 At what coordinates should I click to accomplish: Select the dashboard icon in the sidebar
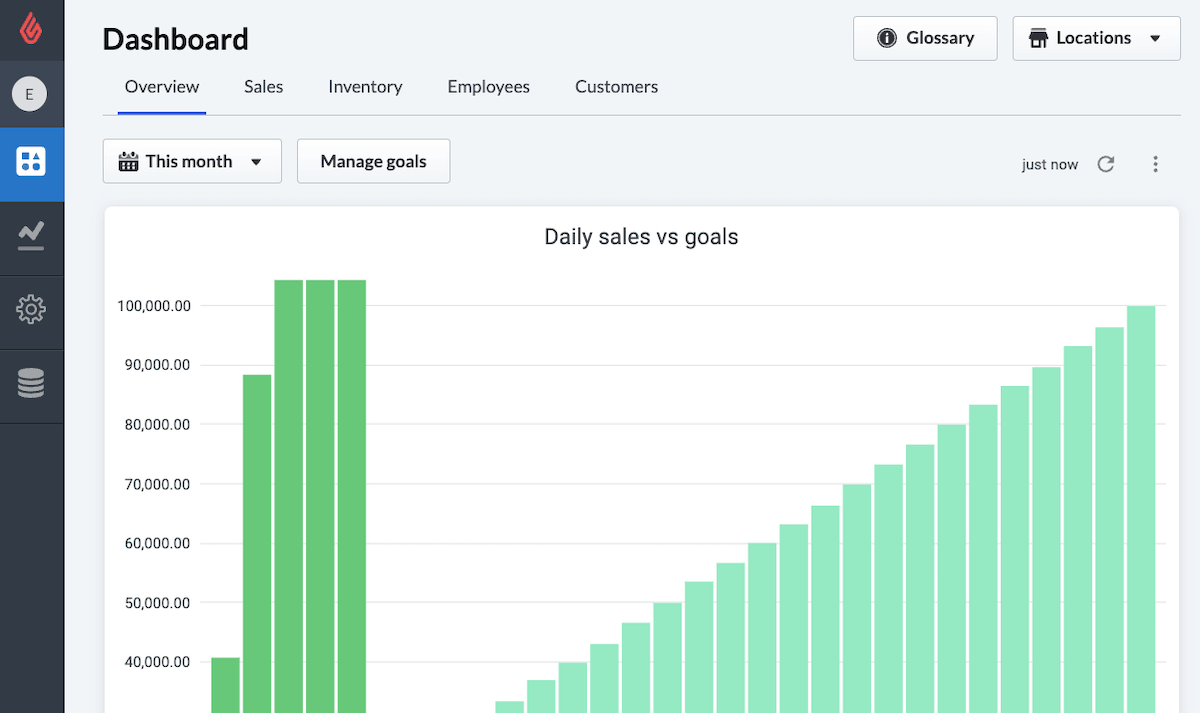point(31,162)
